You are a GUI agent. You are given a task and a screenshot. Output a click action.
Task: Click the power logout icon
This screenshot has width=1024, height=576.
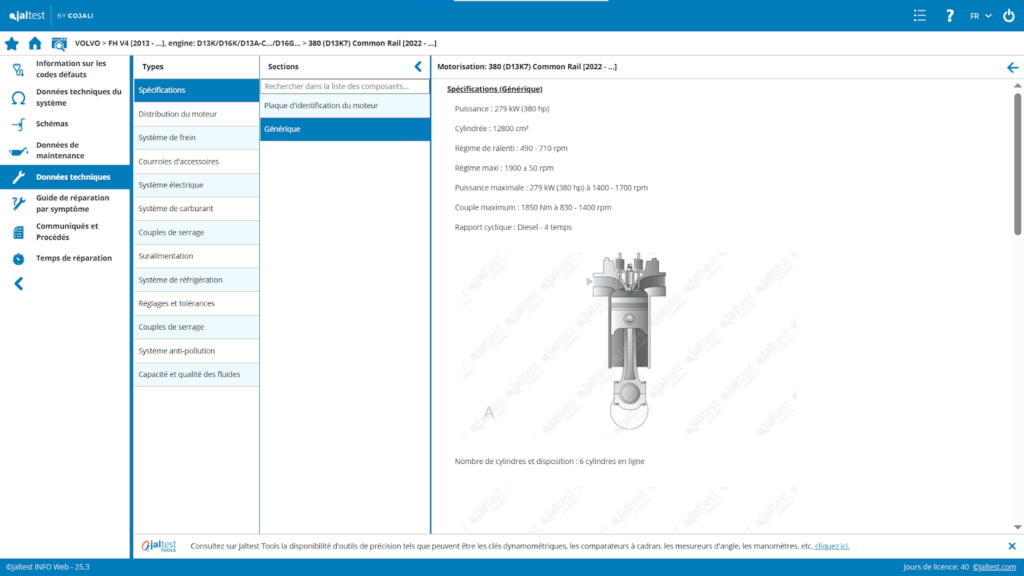[x=1008, y=16]
